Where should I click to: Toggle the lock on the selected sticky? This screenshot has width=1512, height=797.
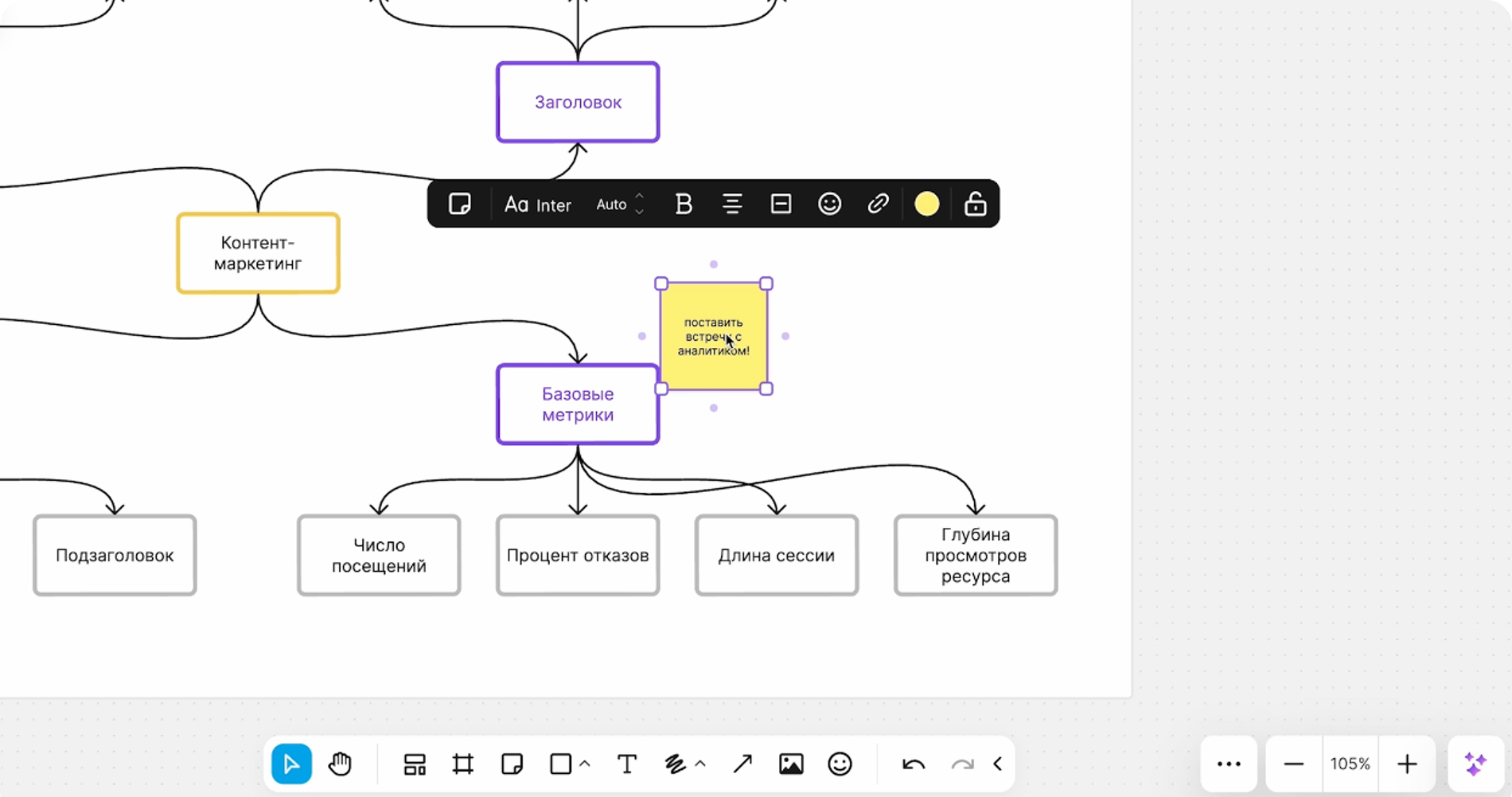(x=975, y=205)
